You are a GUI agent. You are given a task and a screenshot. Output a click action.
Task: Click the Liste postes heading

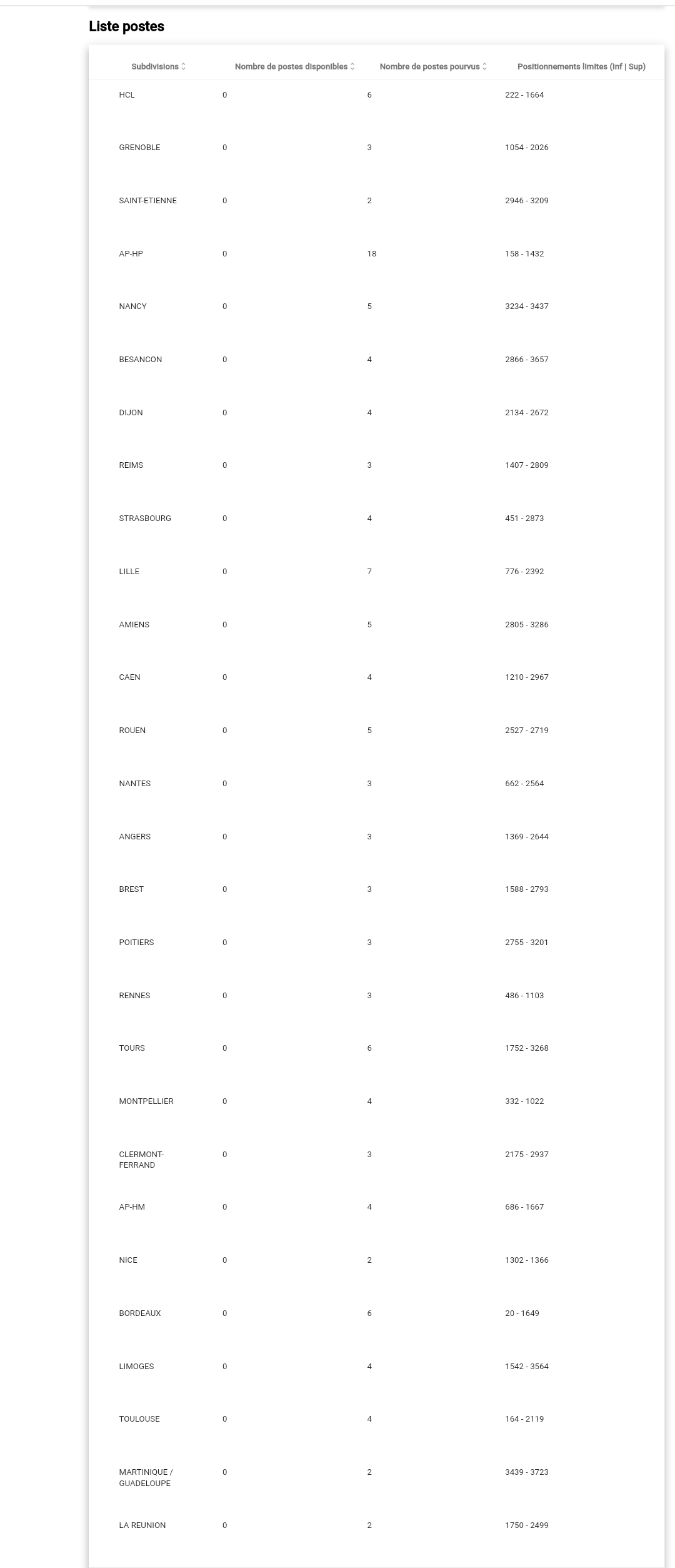[x=126, y=26]
